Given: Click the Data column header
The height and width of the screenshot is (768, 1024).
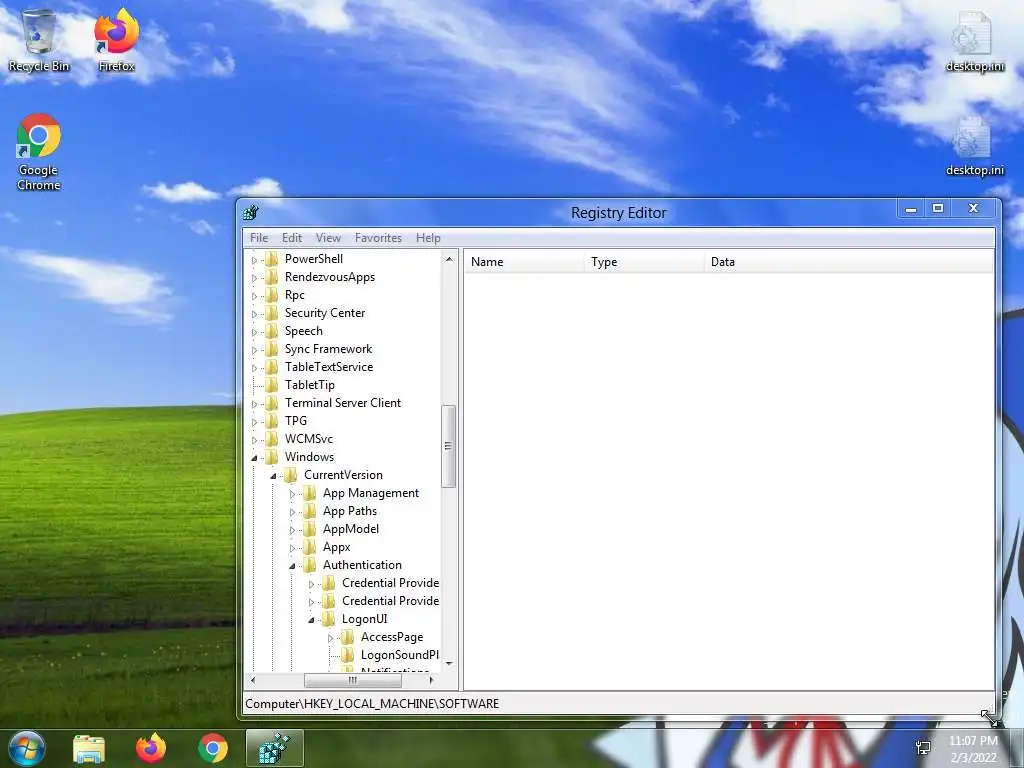Looking at the screenshot, I should click(x=848, y=262).
